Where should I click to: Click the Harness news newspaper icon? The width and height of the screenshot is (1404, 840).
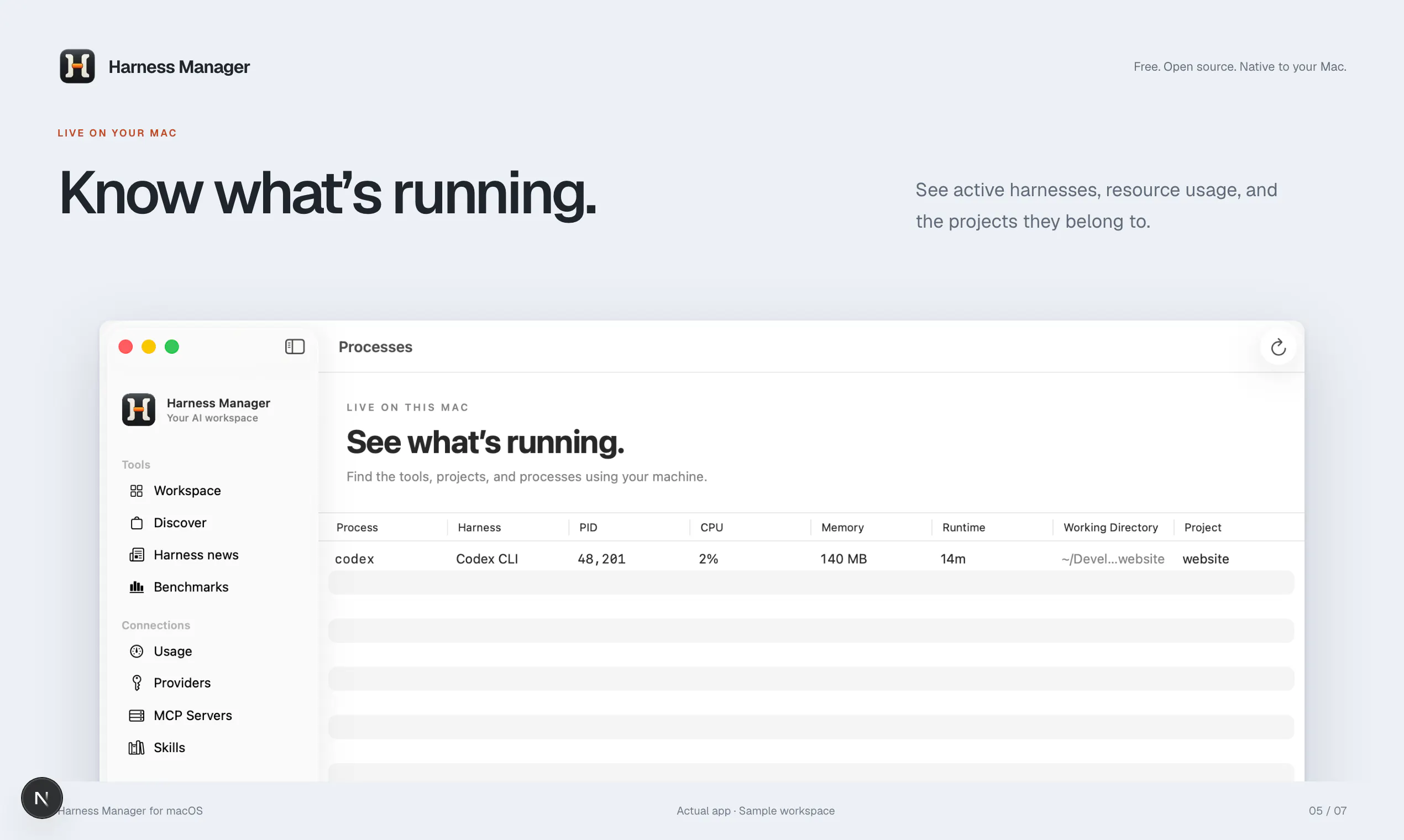tap(137, 555)
